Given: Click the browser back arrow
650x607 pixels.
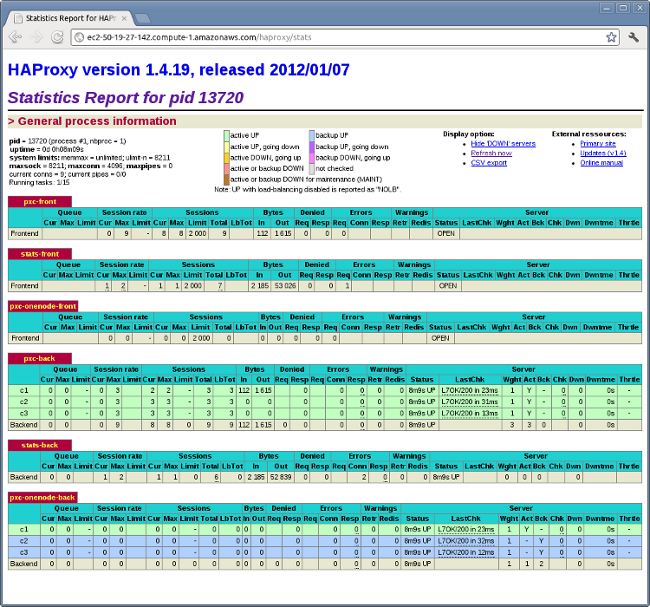Looking at the screenshot, I should (x=15, y=37).
